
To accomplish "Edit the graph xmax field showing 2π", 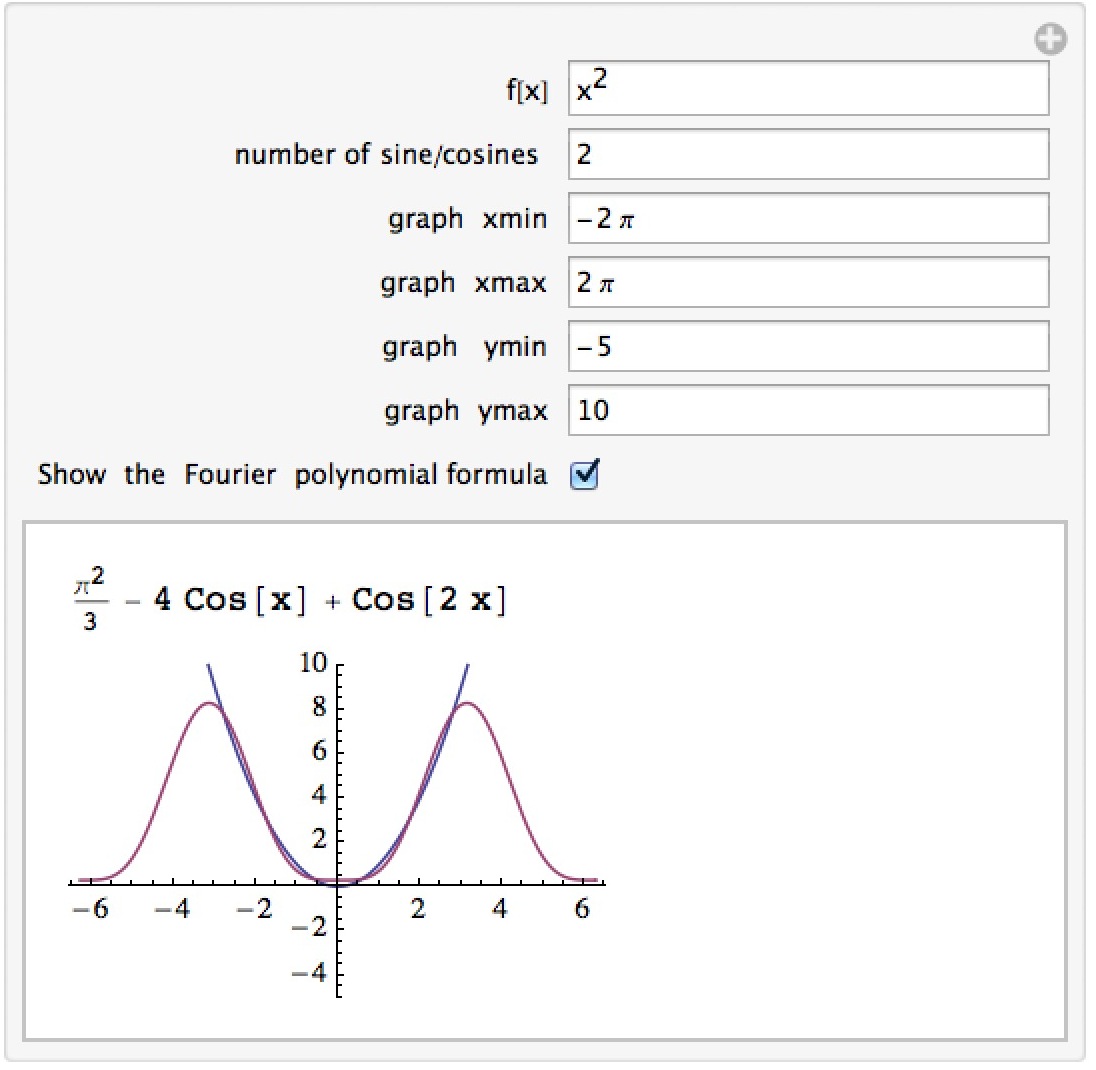I will [x=808, y=282].
